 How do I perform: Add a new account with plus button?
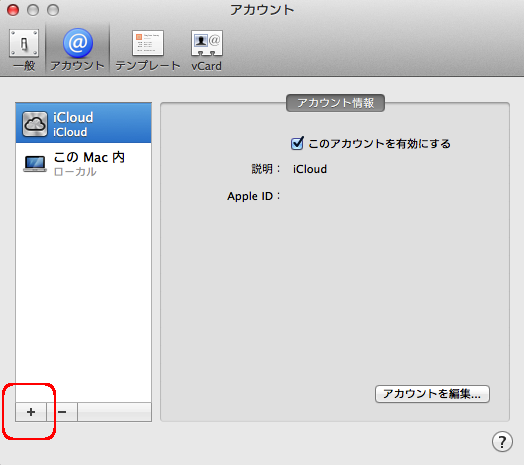coord(31,412)
